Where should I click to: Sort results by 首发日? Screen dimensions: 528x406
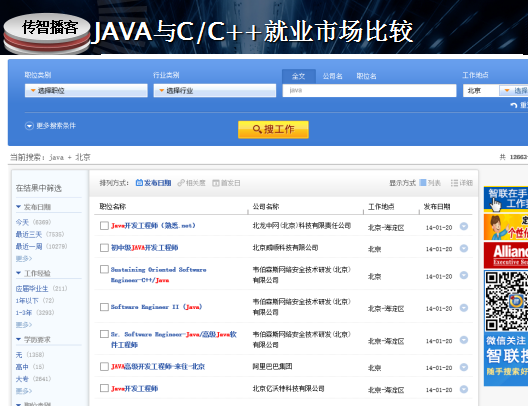tap(226, 183)
